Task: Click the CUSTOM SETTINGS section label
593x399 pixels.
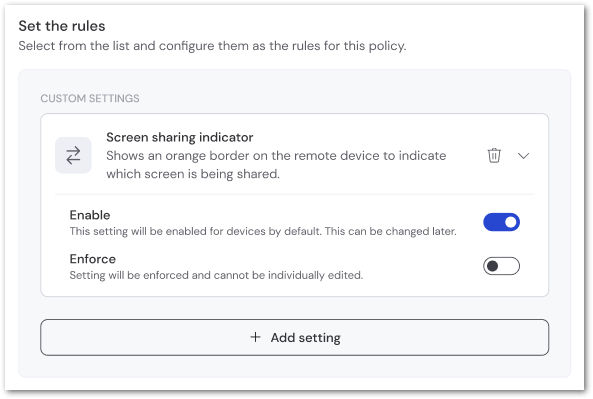Action: click(x=90, y=98)
